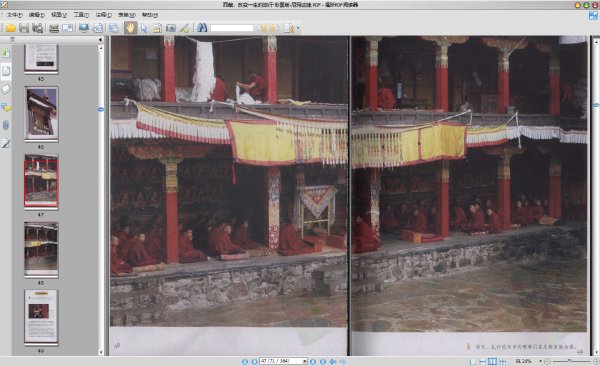
Task: Open the Comments panel sidebar icon
Action: pos(6,107)
